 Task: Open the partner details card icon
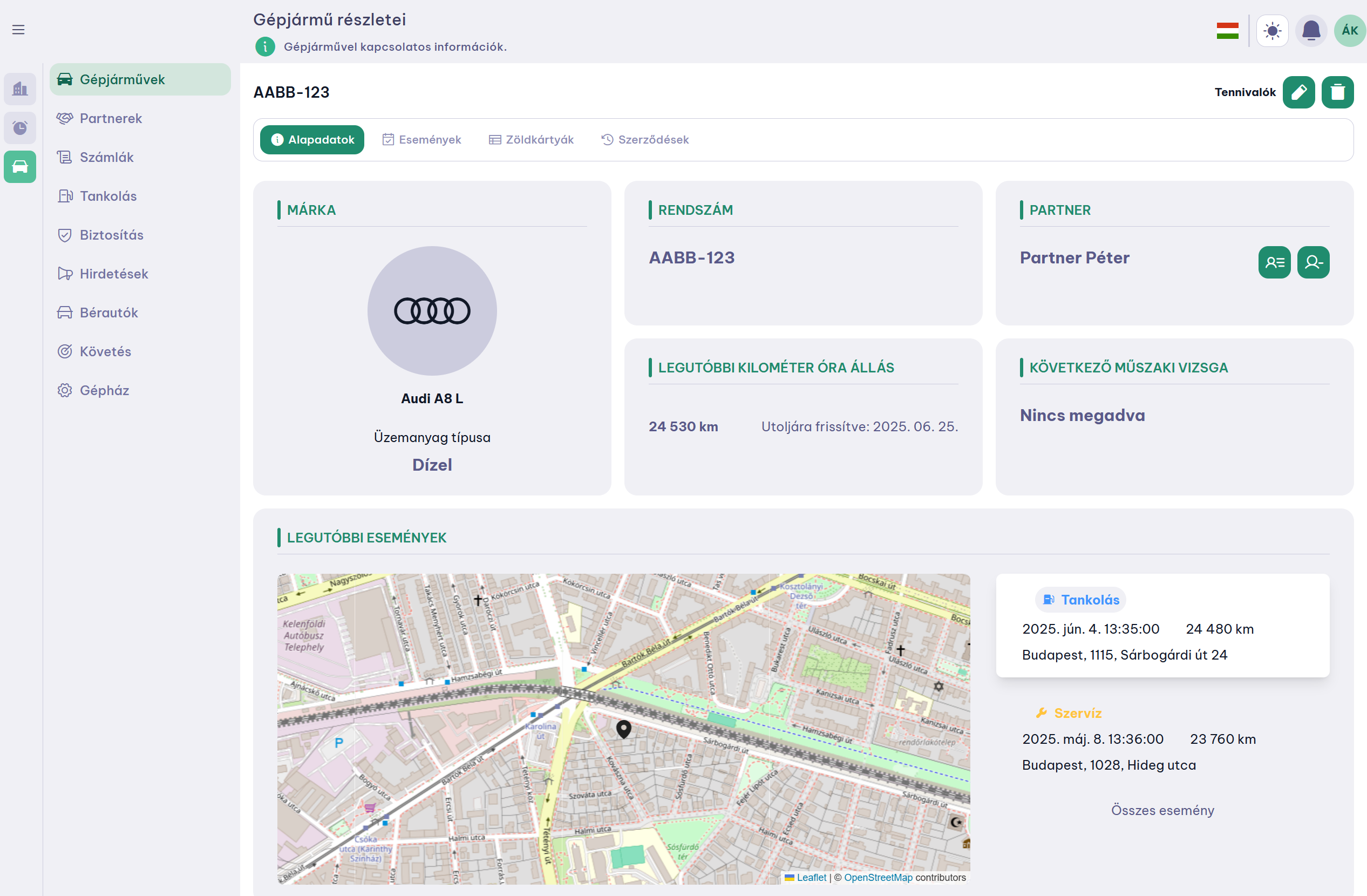1274,262
